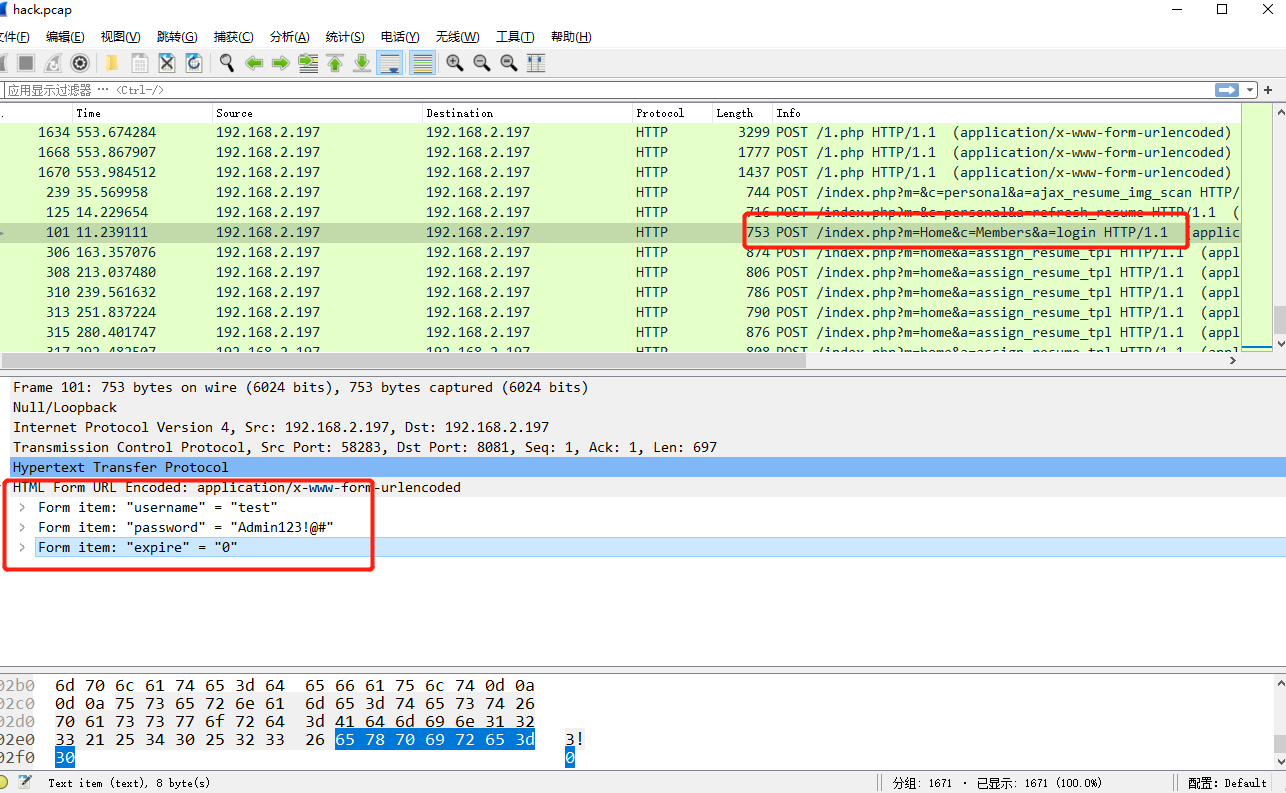The height and width of the screenshot is (793, 1286).
Task: Maximize the Wireshark window
Action: pos(1222,10)
